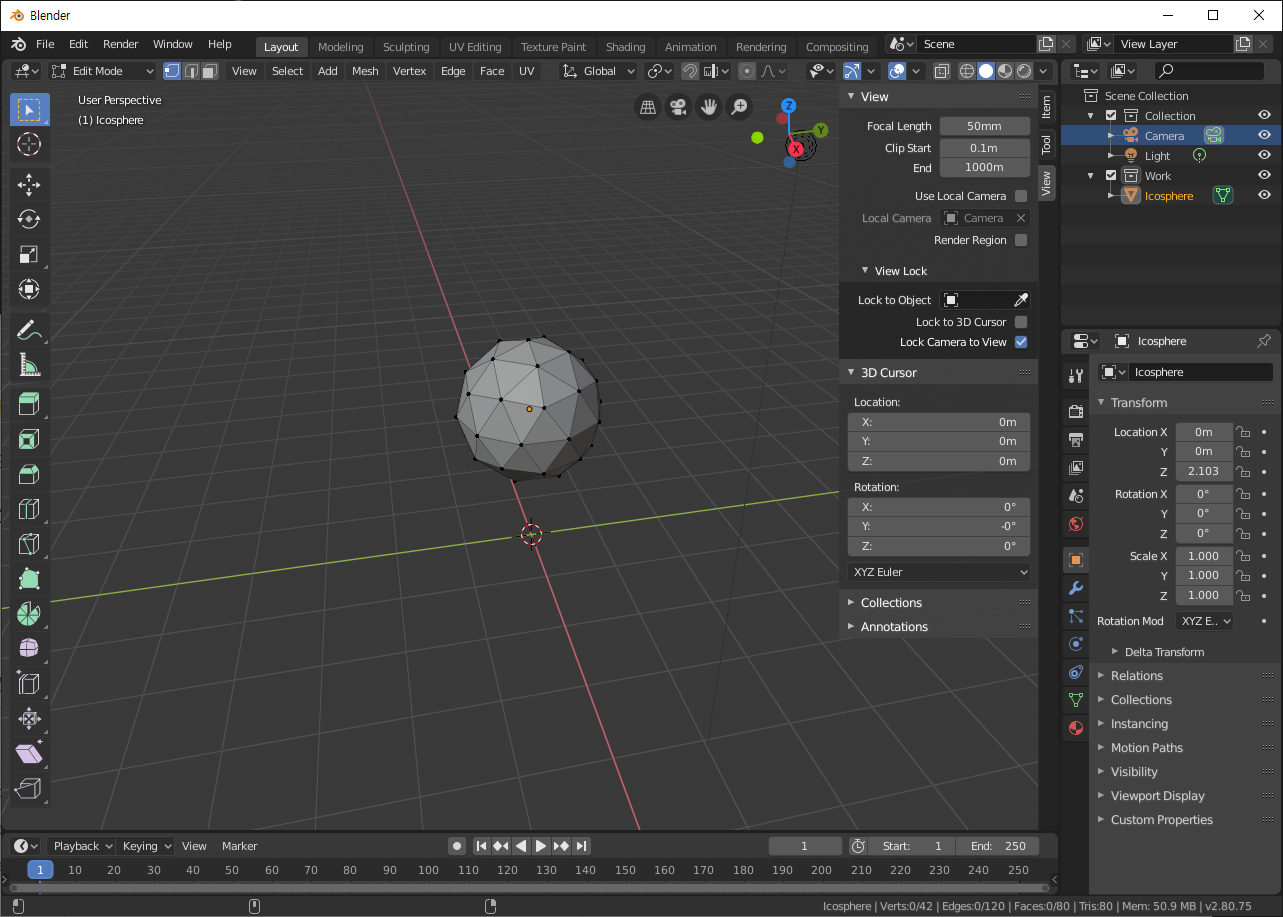Click the Play animation button
1283x917 pixels.
pyautogui.click(x=541, y=846)
